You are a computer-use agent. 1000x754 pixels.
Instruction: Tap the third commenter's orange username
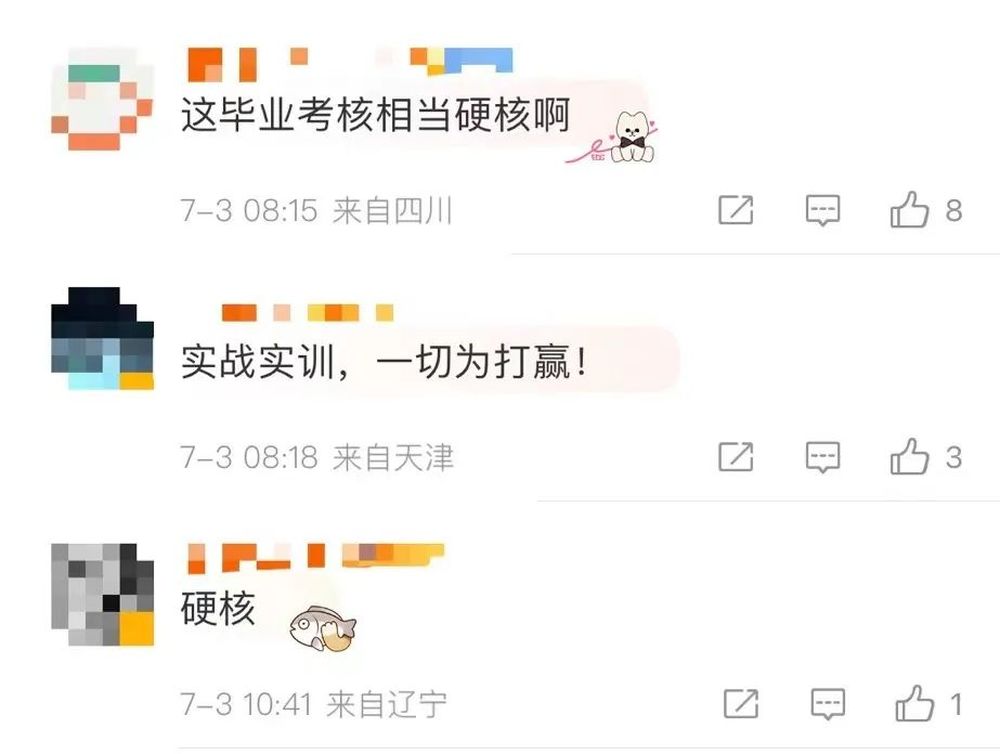(x=316, y=557)
